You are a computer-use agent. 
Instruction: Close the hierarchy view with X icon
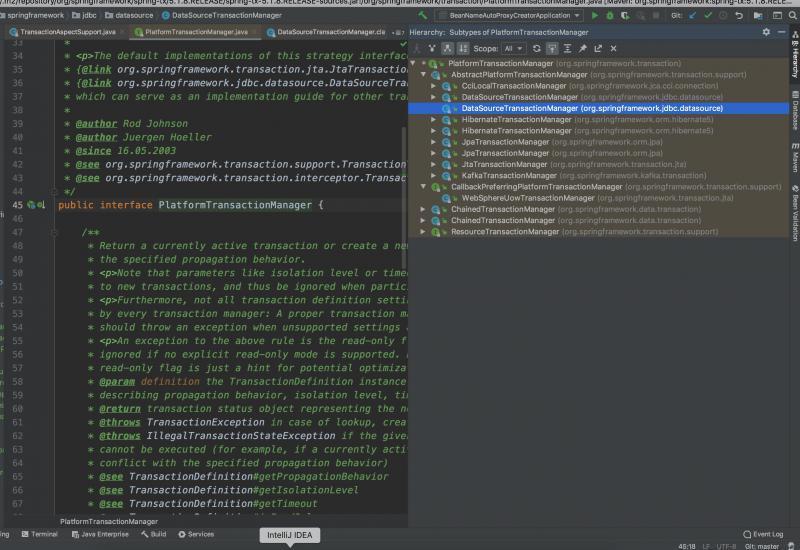pos(613,48)
